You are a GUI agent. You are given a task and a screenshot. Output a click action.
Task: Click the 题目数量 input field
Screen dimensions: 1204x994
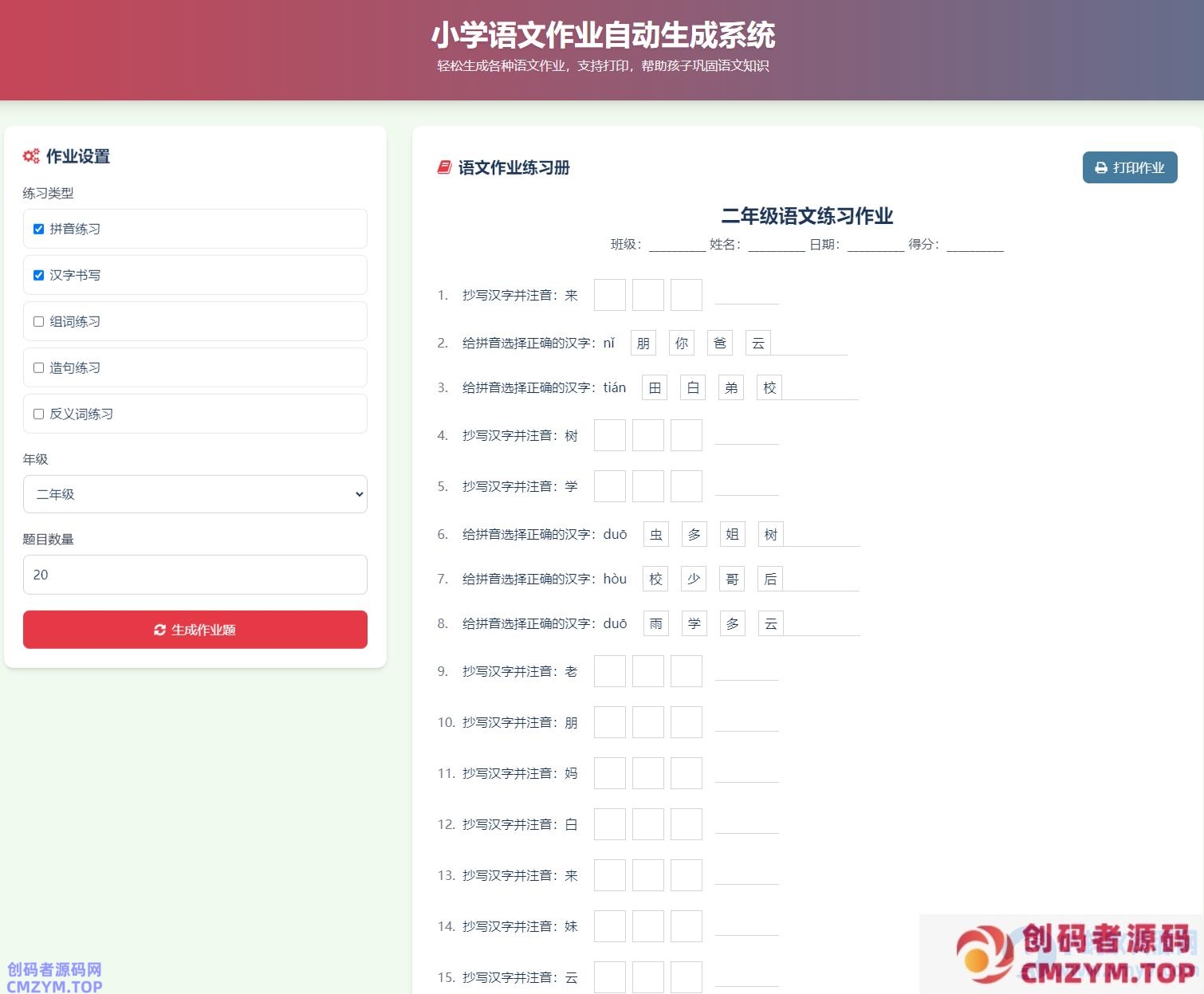pyautogui.click(x=195, y=575)
